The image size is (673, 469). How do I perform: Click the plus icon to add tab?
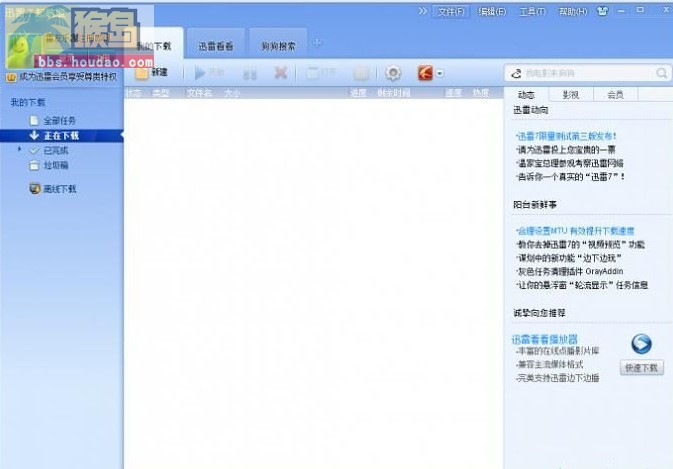(318, 43)
